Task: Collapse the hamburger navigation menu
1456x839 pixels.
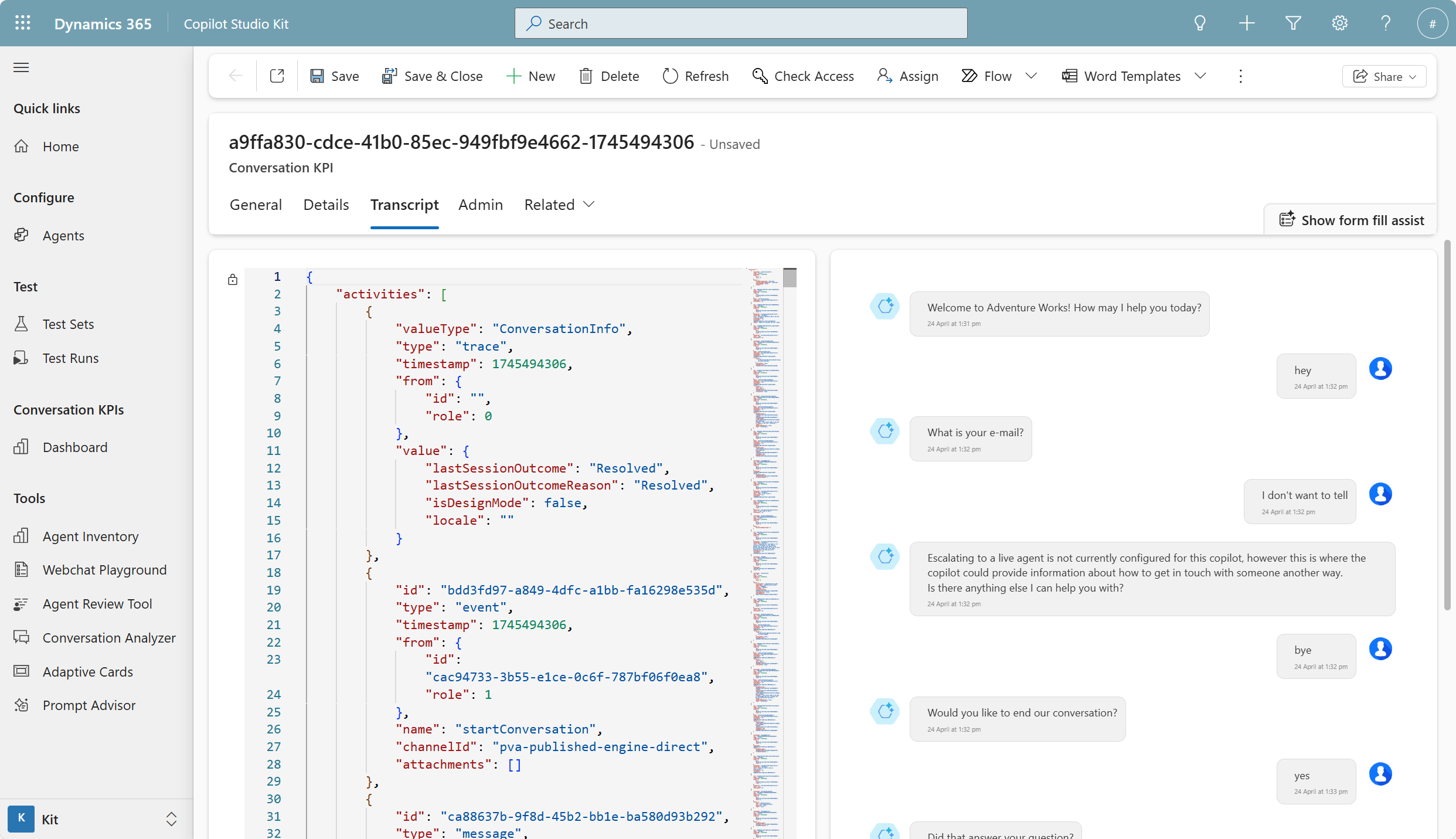Action: pyautogui.click(x=21, y=67)
